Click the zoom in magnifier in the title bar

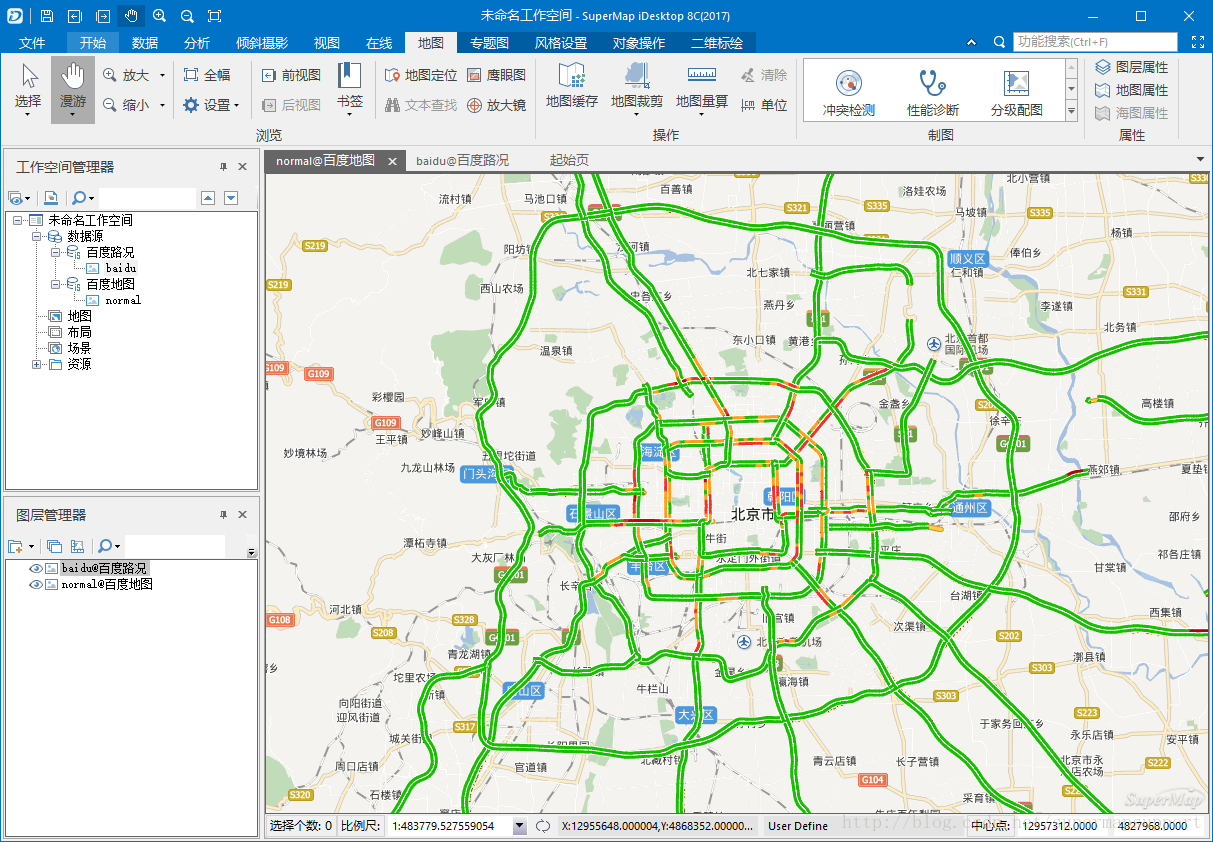click(159, 16)
